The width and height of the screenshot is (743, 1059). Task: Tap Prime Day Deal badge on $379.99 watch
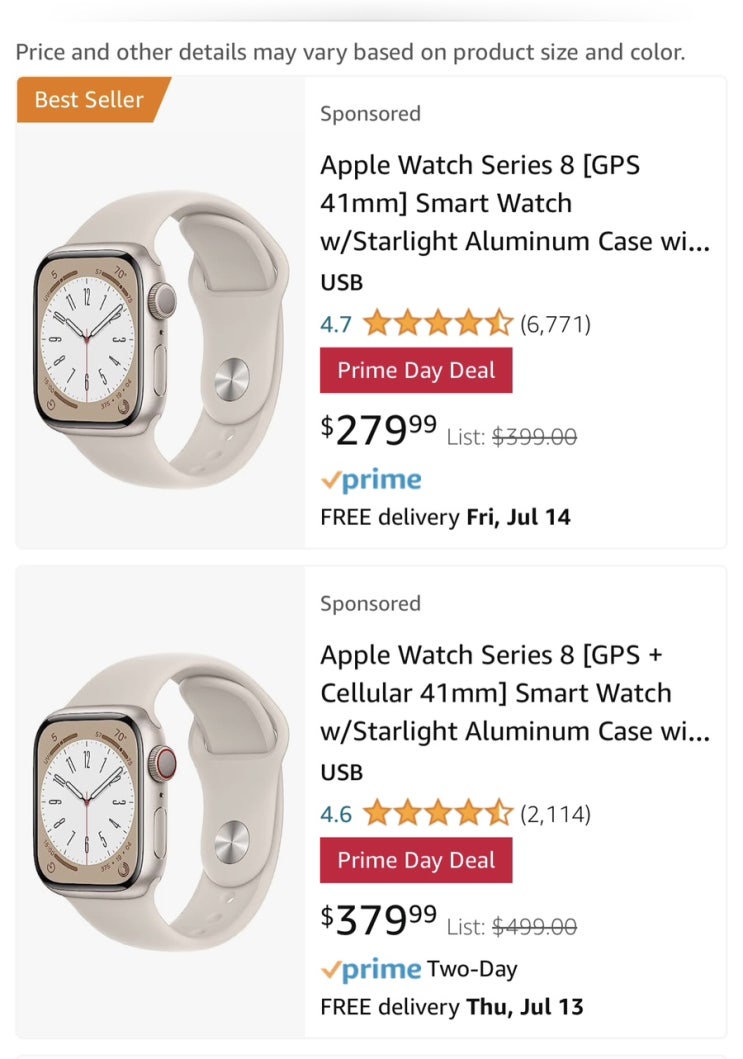(416, 861)
